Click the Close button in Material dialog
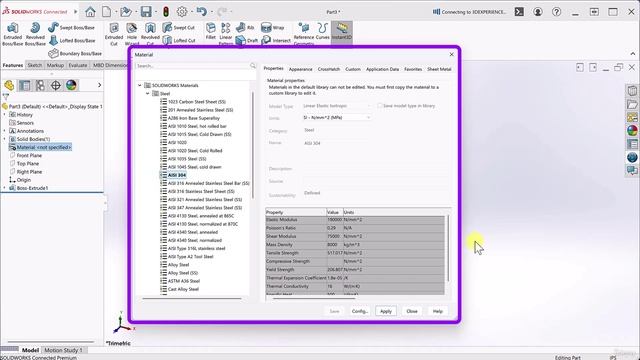Screen dimensions: 640x360 tap(412, 311)
